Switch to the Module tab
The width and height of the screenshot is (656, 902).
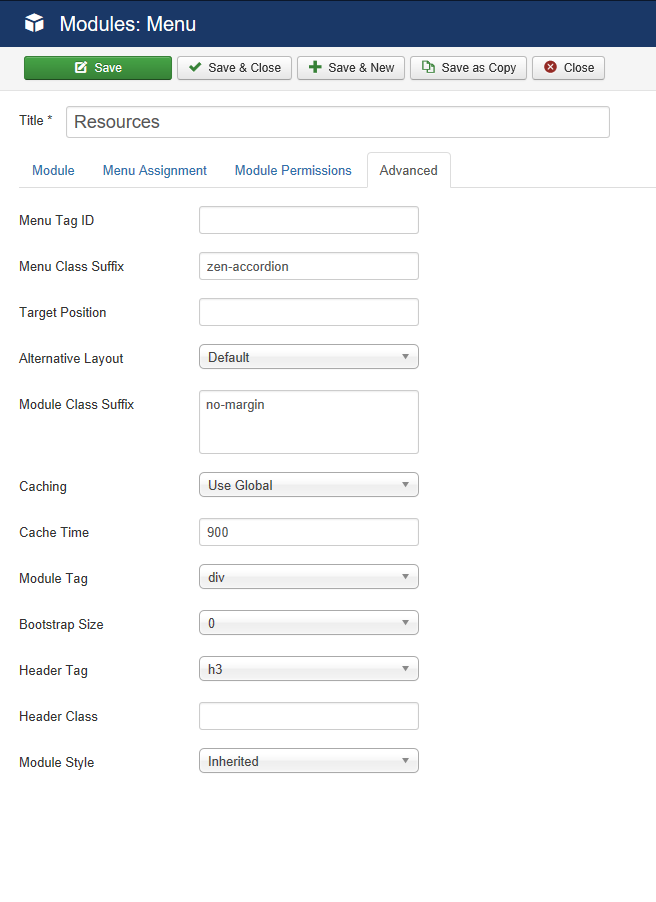coord(54,170)
